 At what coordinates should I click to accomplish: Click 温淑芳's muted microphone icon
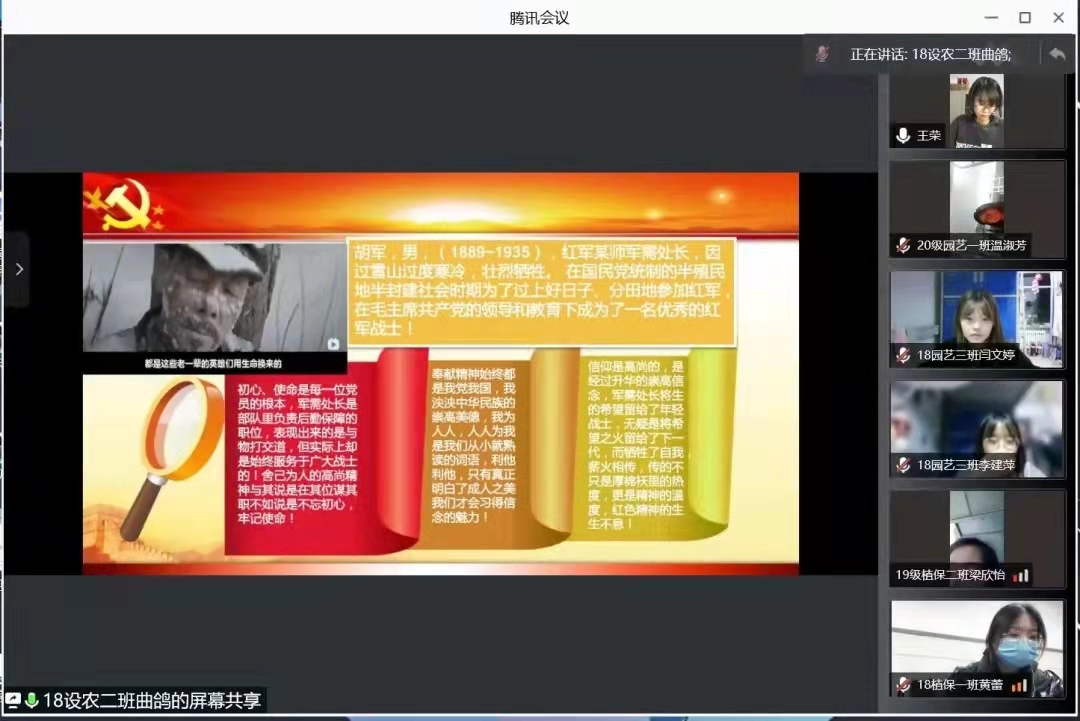tap(904, 245)
